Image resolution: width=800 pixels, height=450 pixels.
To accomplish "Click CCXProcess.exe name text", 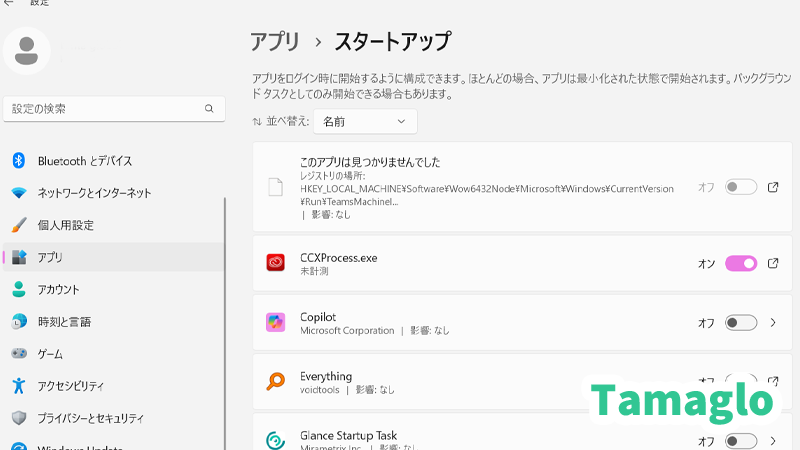I will [x=339, y=258].
